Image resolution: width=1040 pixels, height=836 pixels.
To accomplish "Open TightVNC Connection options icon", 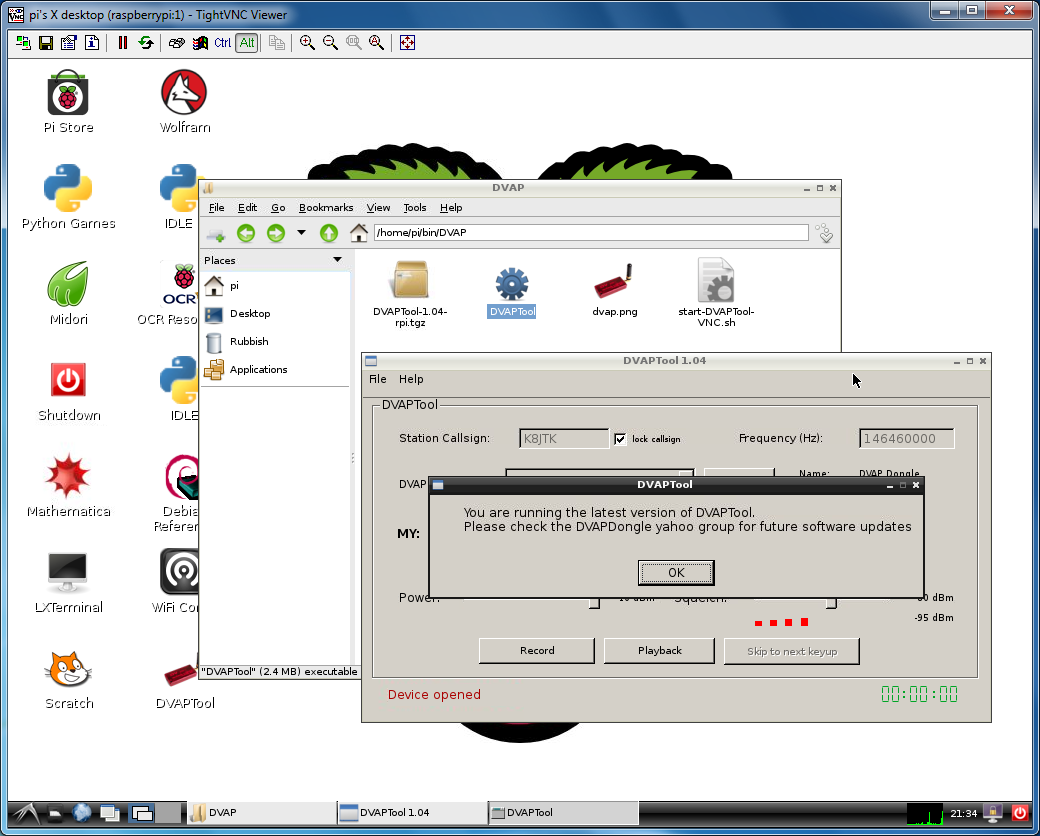I will [x=69, y=43].
